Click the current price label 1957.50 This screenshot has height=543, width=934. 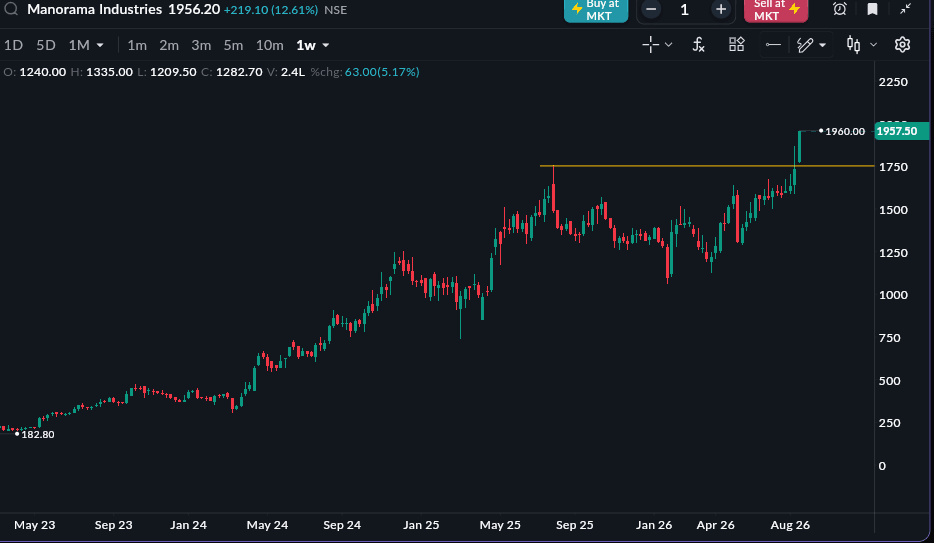click(901, 131)
